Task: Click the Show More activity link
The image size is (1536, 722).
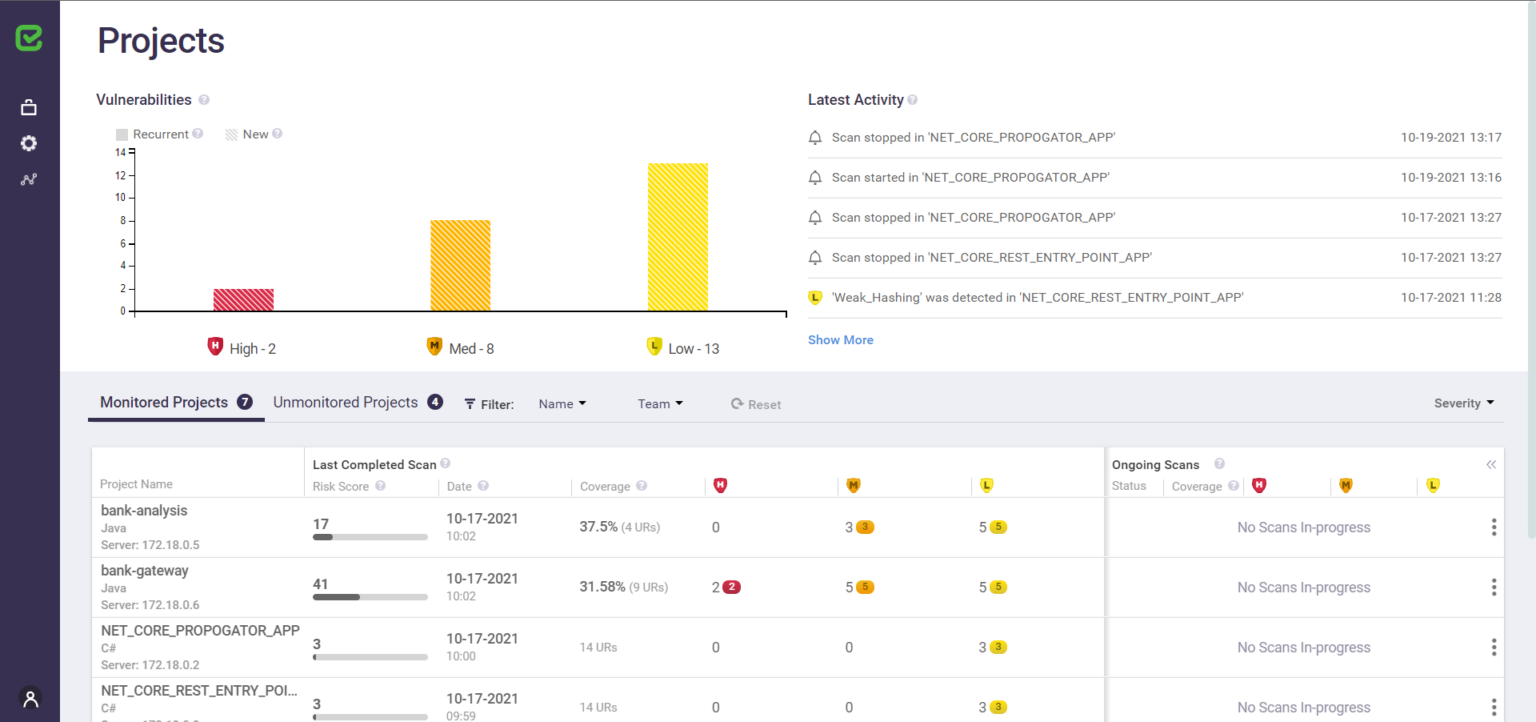Action: coord(840,339)
